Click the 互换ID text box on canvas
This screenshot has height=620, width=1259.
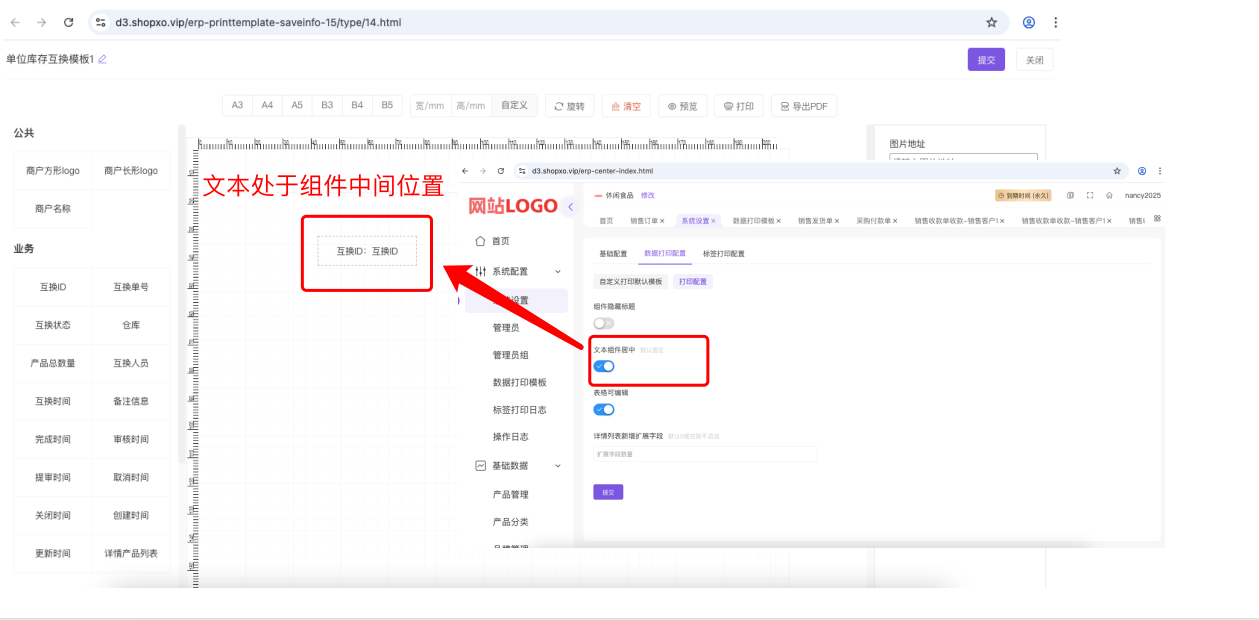[x=367, y=251]
